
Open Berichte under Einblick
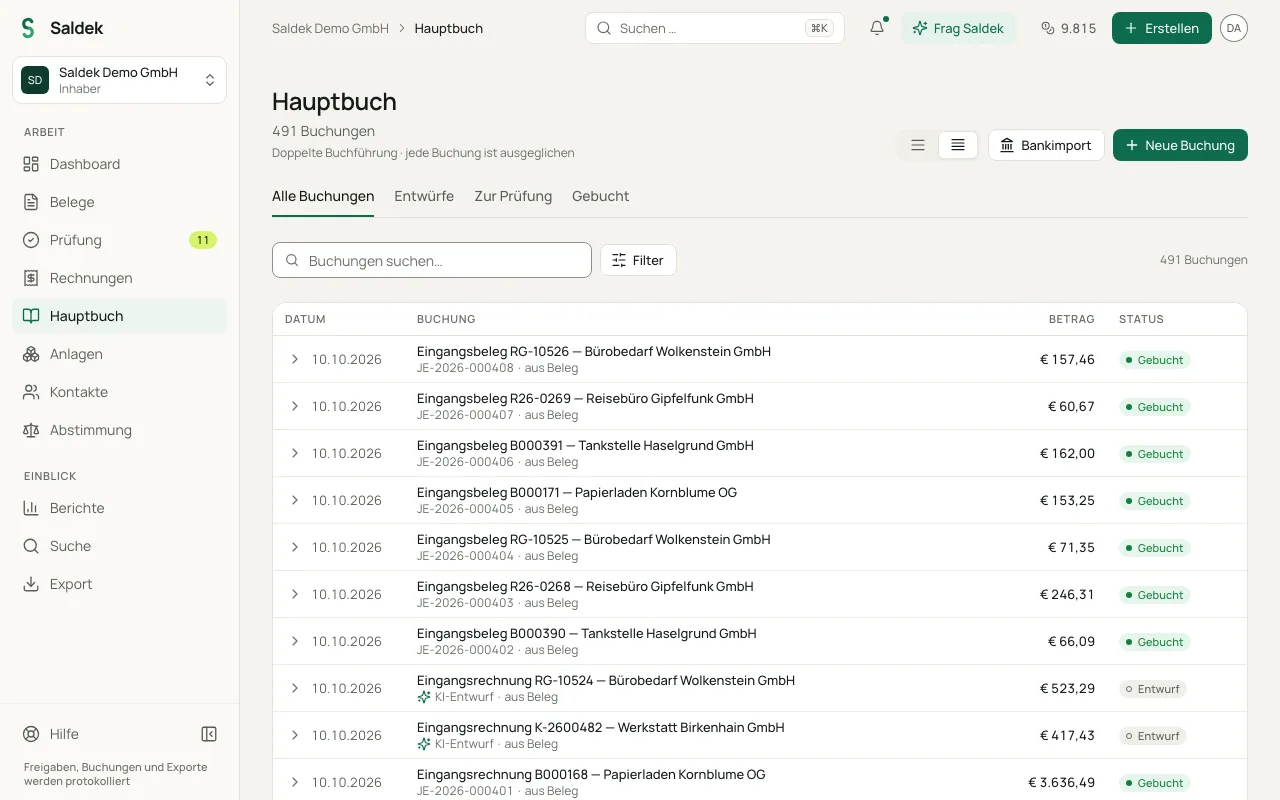pos(119,508)
